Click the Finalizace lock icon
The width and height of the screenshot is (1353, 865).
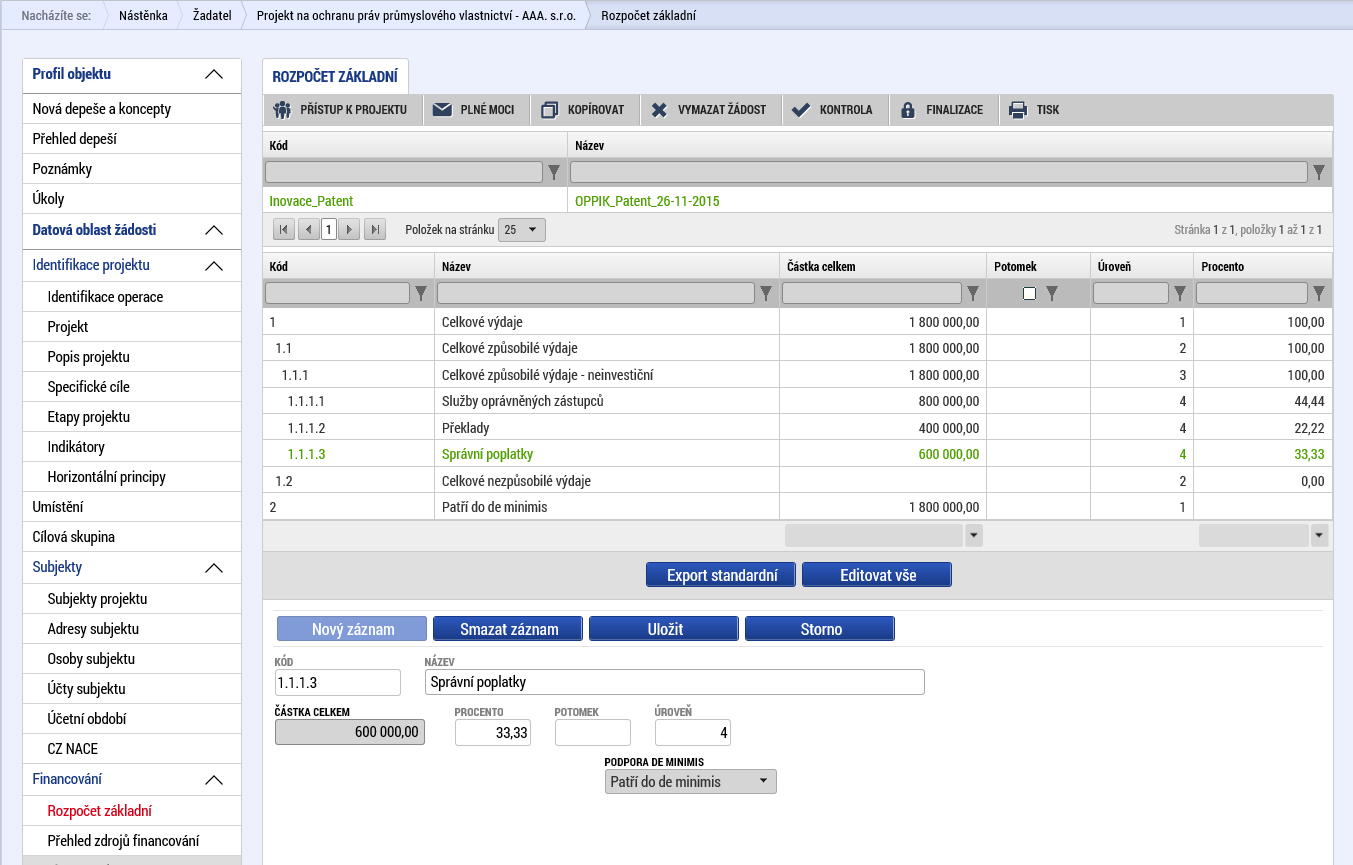pyautogui.click(x=908, y=110)
